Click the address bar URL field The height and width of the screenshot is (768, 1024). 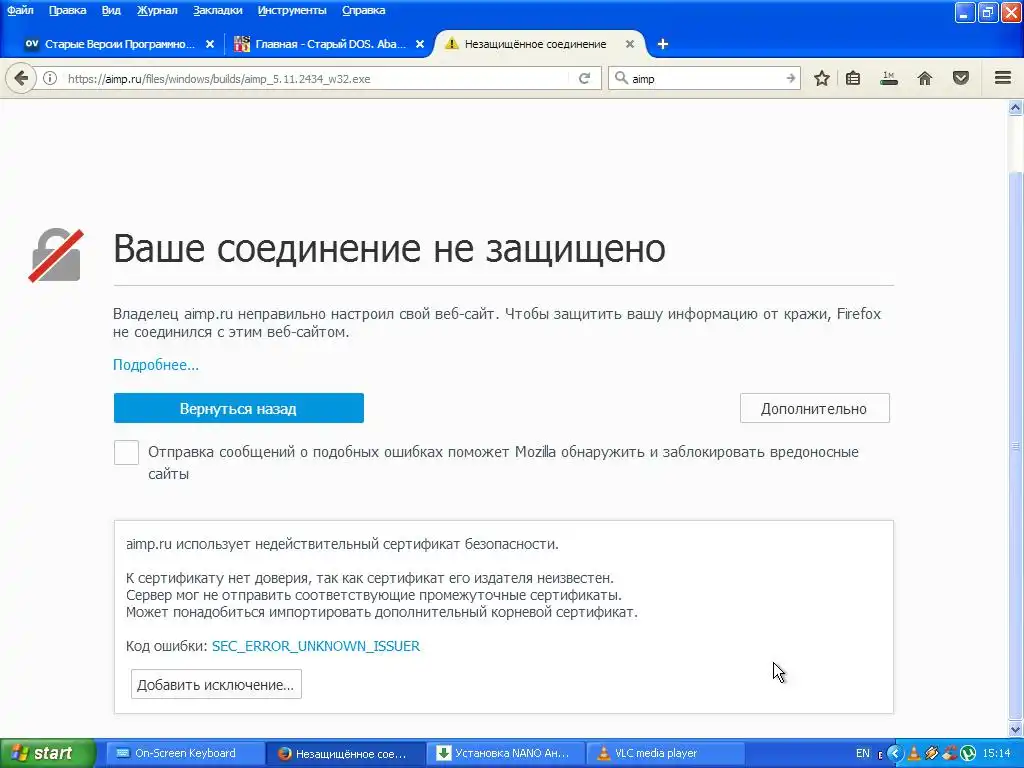tap(317, 78)
